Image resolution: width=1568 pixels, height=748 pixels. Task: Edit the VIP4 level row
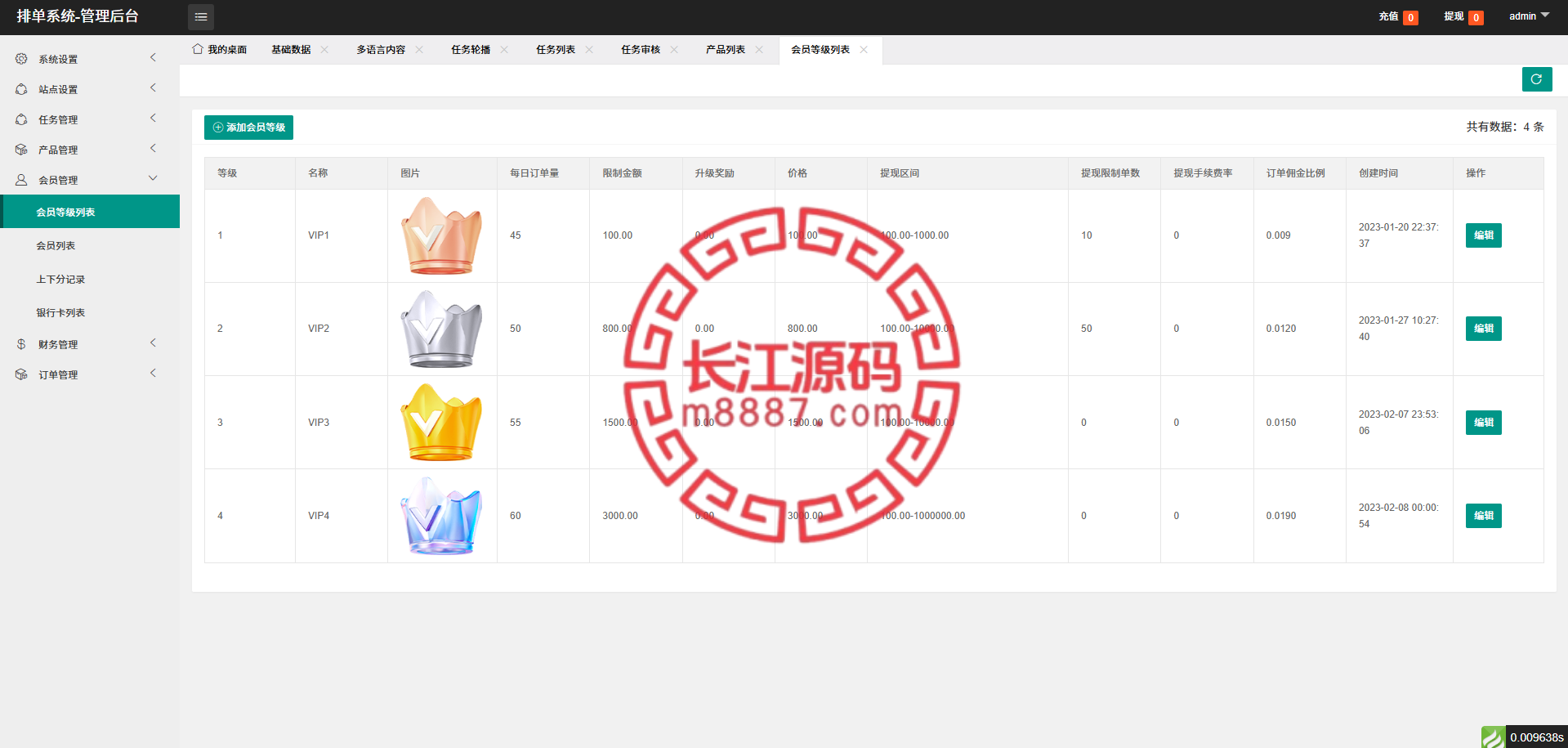click(1484, 516)
